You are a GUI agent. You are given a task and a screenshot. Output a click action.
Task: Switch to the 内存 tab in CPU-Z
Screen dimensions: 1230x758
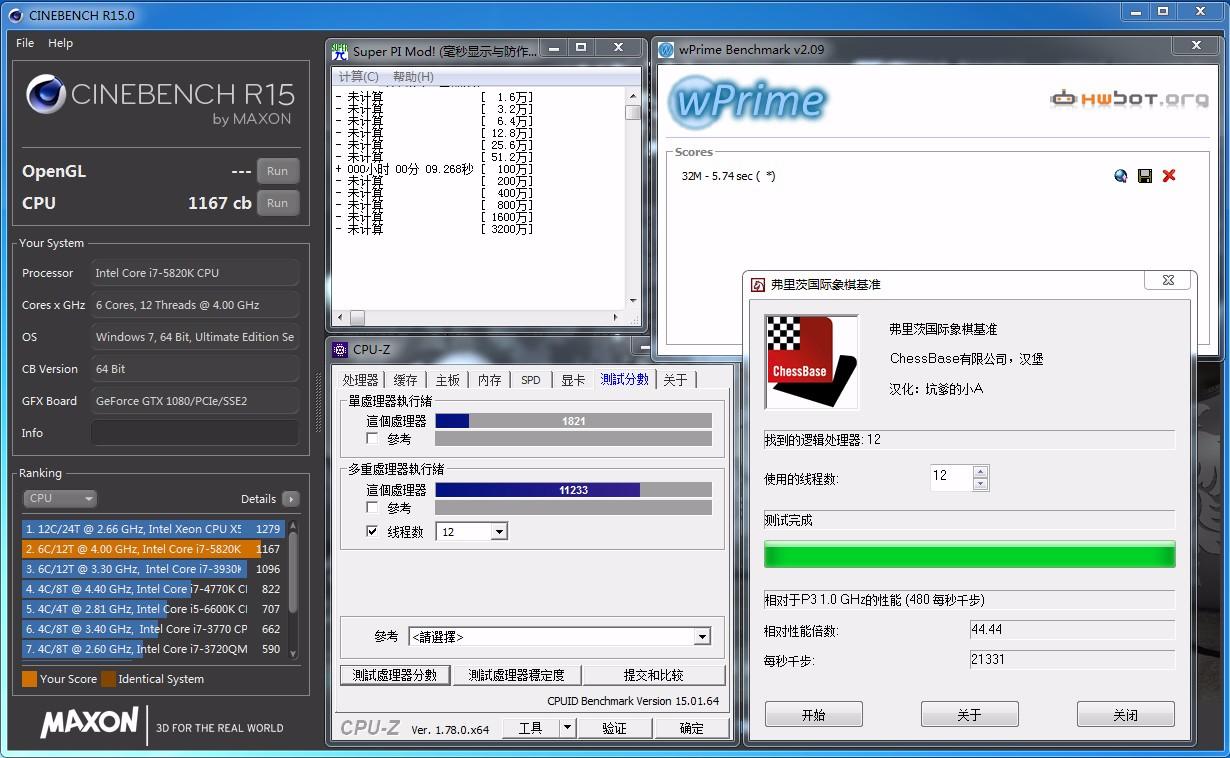[489, 380]
